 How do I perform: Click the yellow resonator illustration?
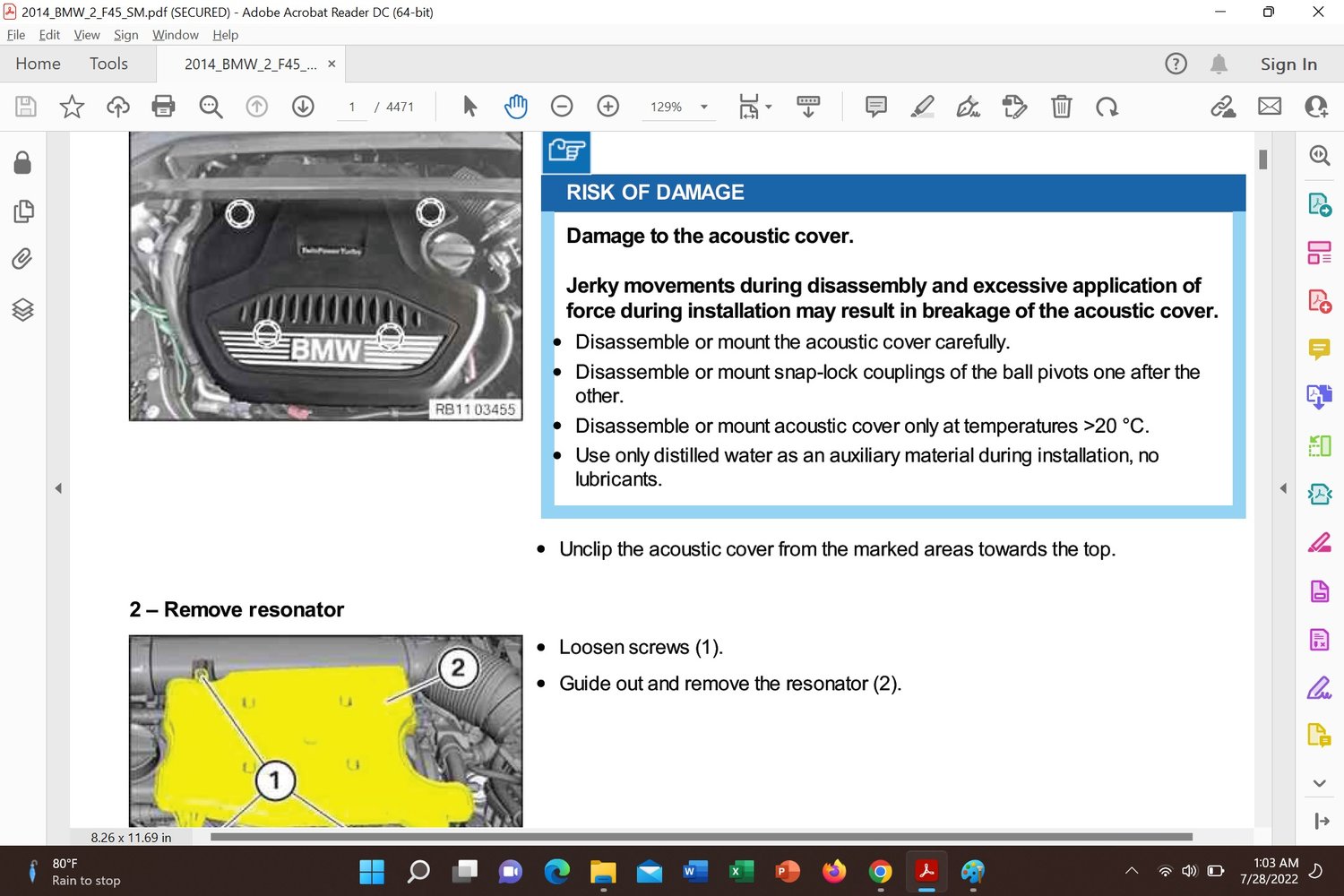326,730
